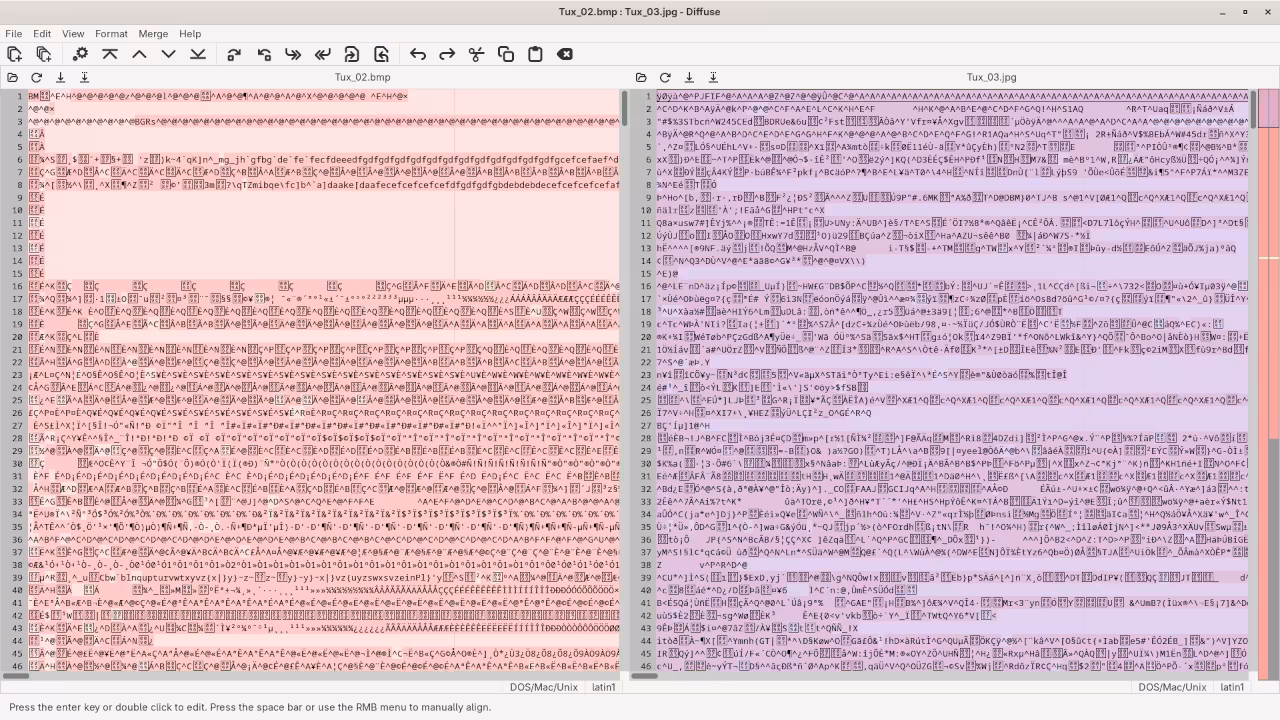Save the Tux_03.jpg pane file

(689, 77)
